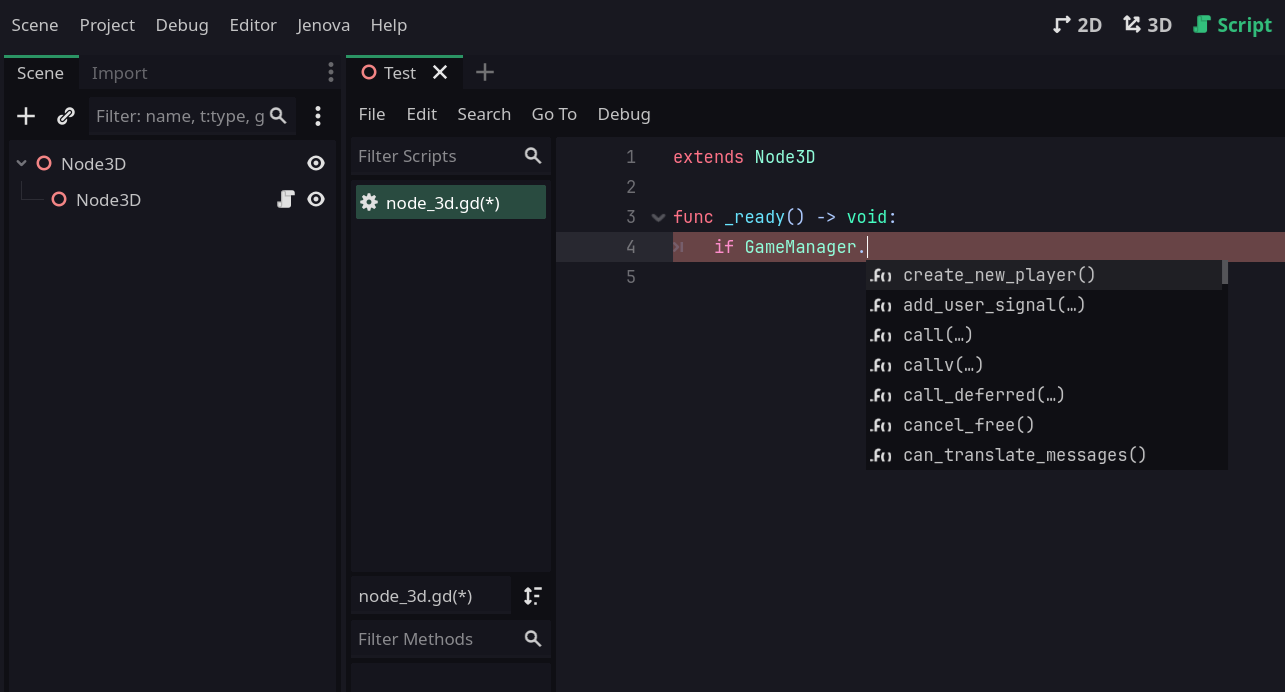Switch to the 2D workspace

[1077, 25]
